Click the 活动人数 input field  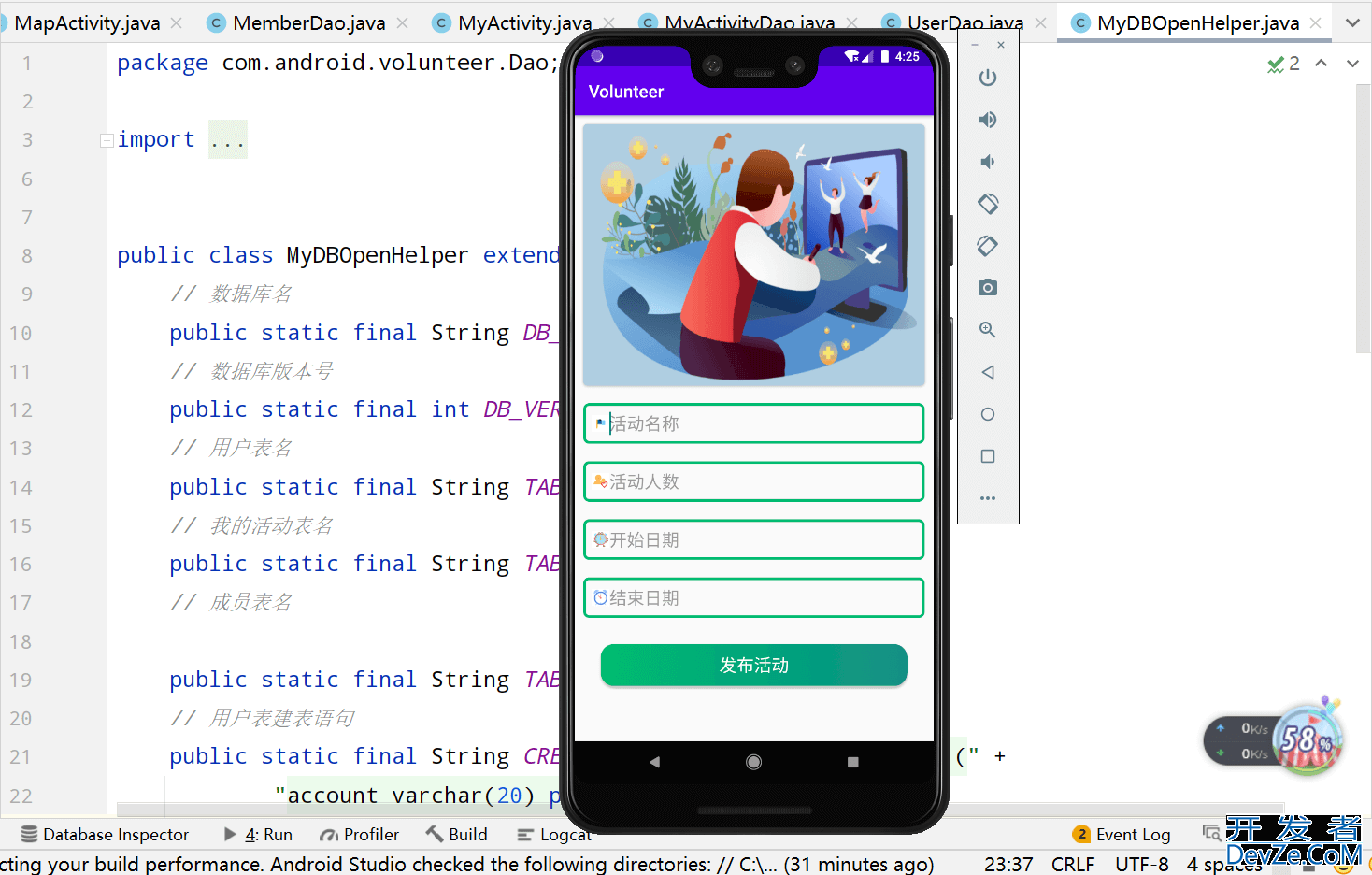[753, 481]
